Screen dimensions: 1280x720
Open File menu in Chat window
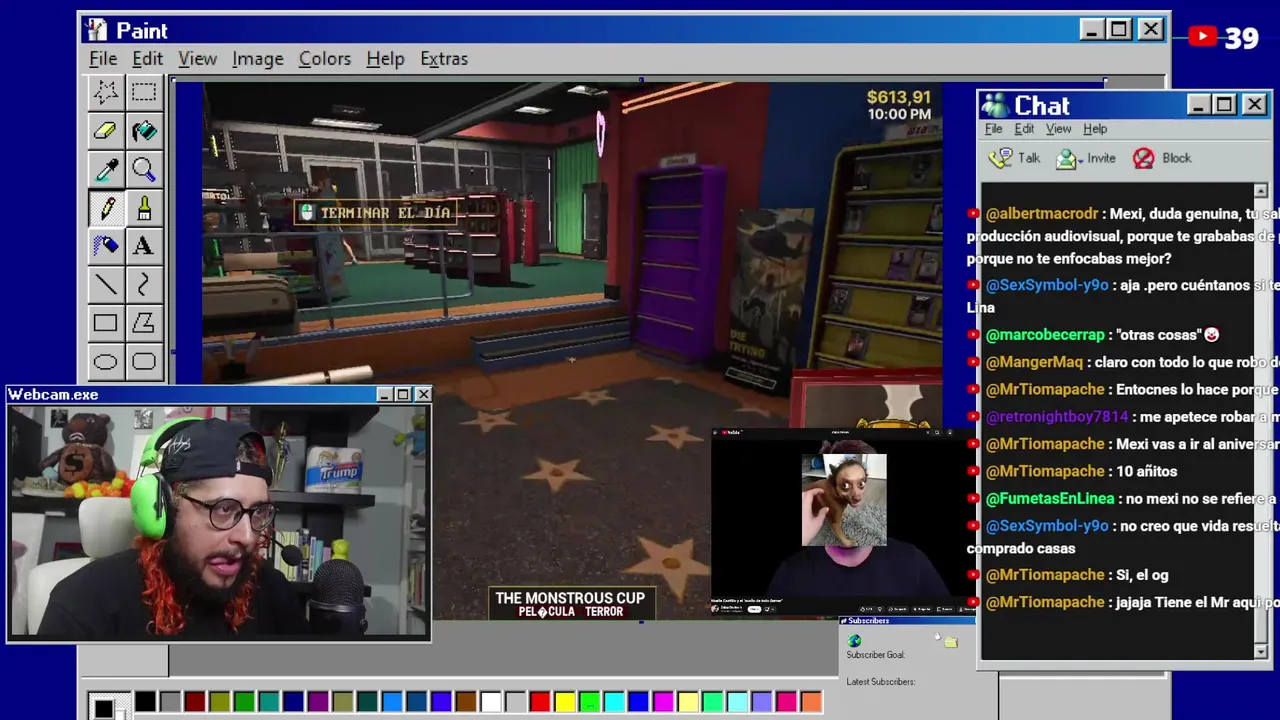(x=993, y=129)
